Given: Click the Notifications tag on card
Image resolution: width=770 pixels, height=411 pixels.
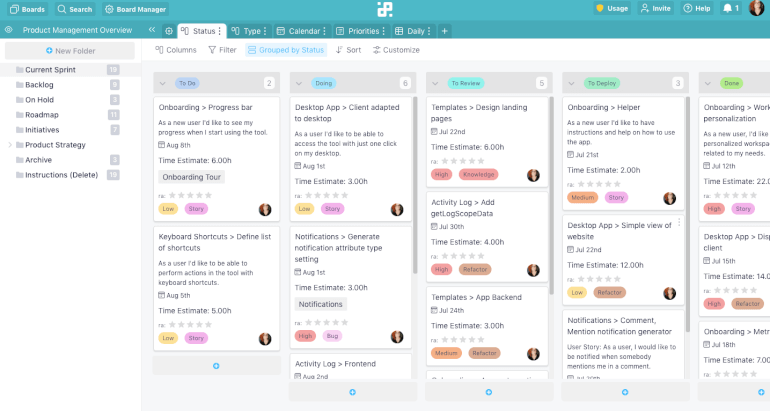Looking at the screenshot, I should (x=320, y=304).
